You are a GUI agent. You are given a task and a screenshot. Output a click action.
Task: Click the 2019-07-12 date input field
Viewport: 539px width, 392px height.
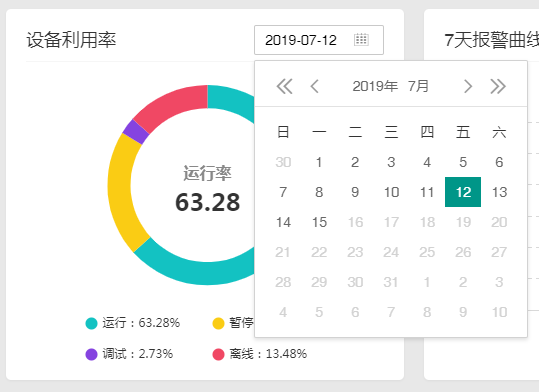[x=319, y=40]
